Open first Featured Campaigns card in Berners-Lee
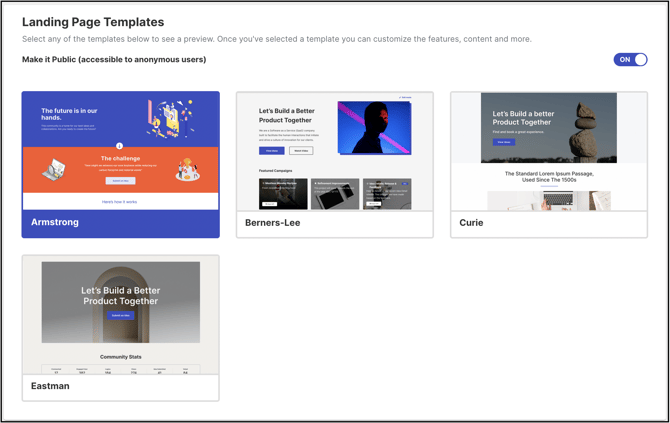 click(283, 194)
